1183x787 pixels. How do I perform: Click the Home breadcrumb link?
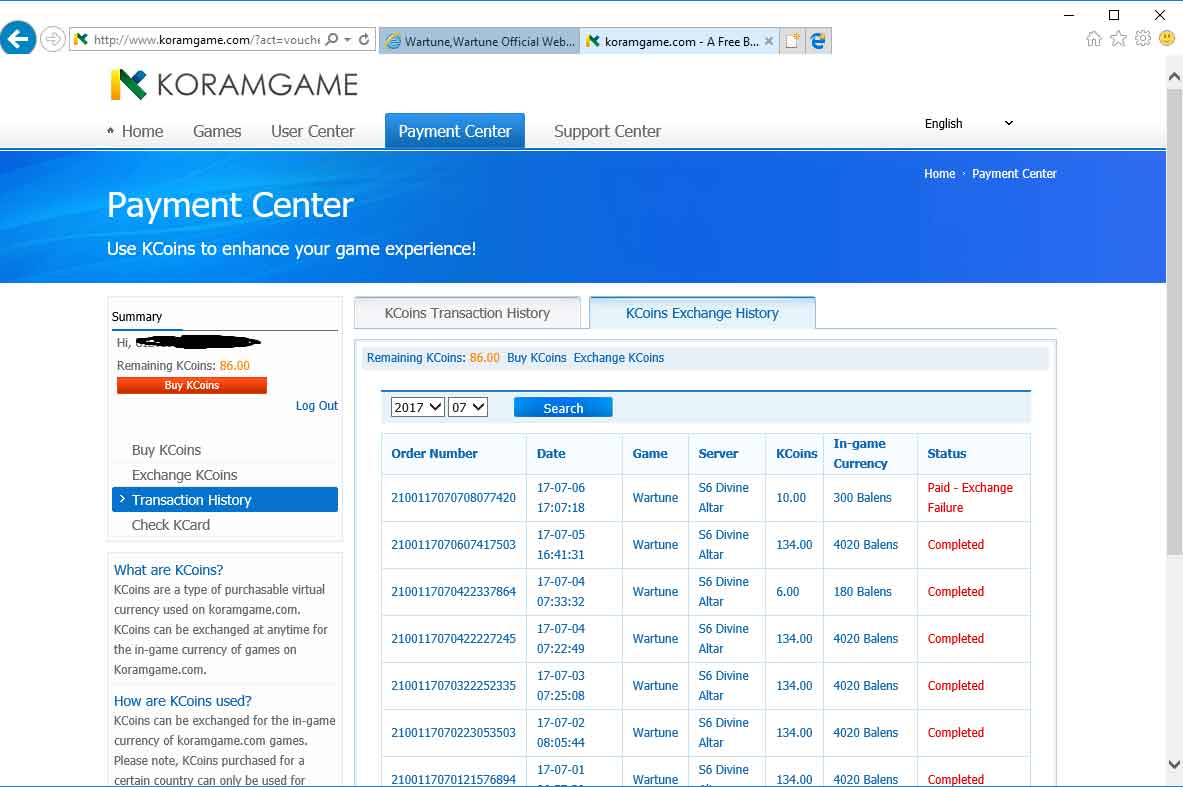(939, 174)
